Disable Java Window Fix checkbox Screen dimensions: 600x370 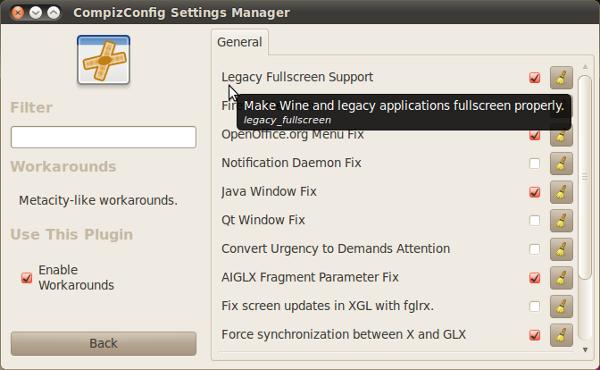tap(535, 192)
